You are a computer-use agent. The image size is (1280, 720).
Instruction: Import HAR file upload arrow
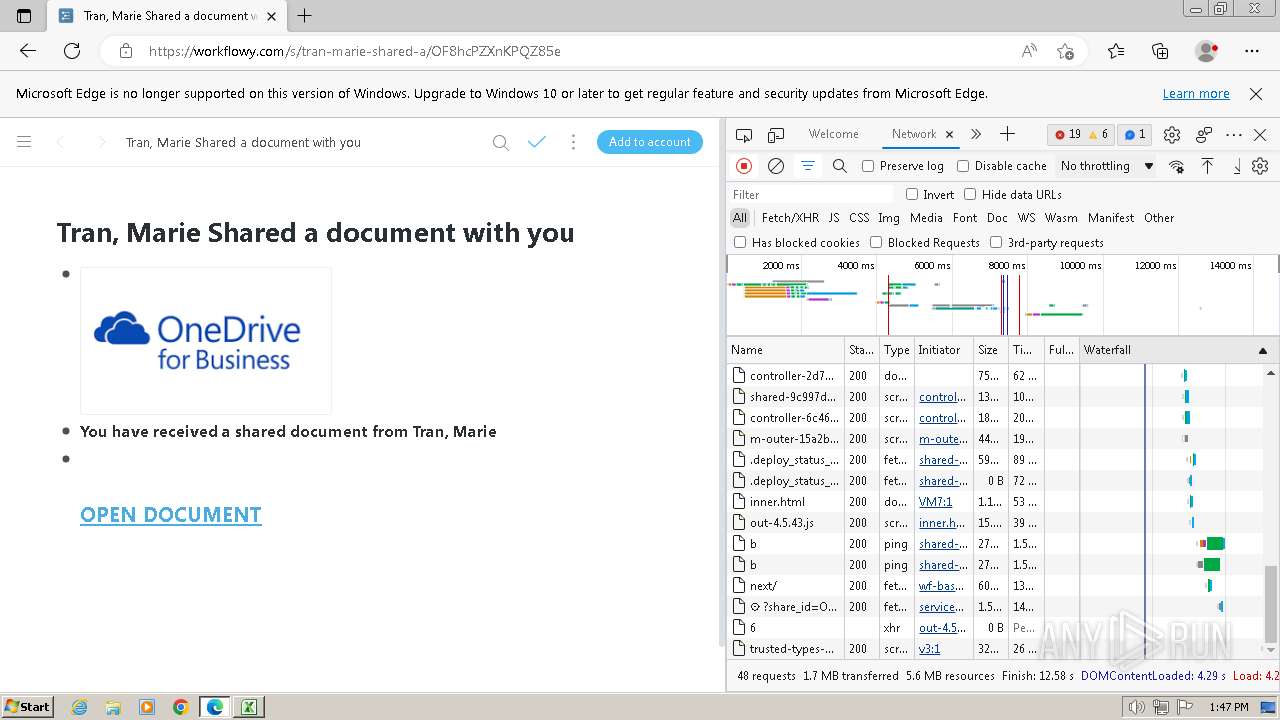tap(1207, 166)
